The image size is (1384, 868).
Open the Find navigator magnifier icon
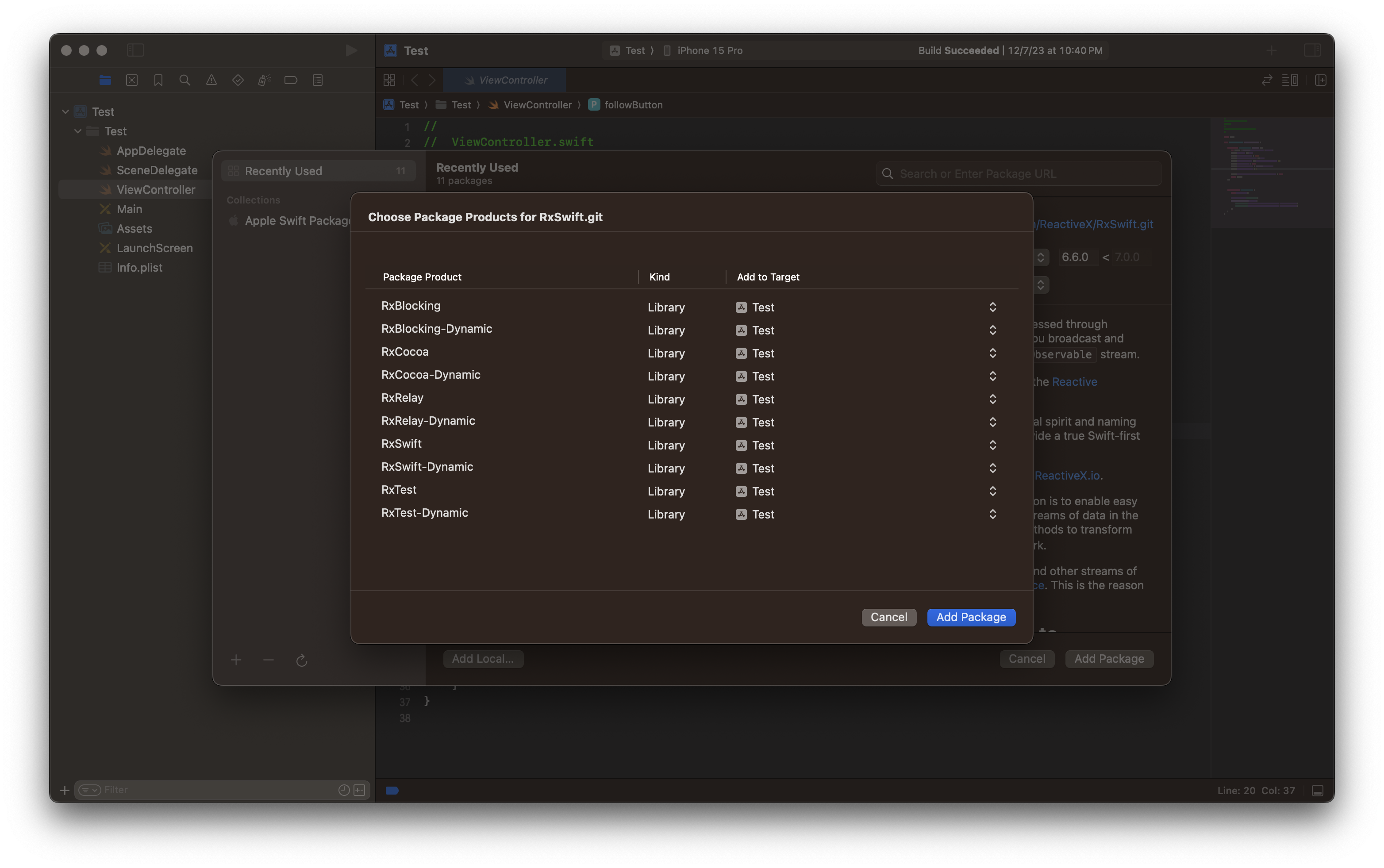pos(185,81)
